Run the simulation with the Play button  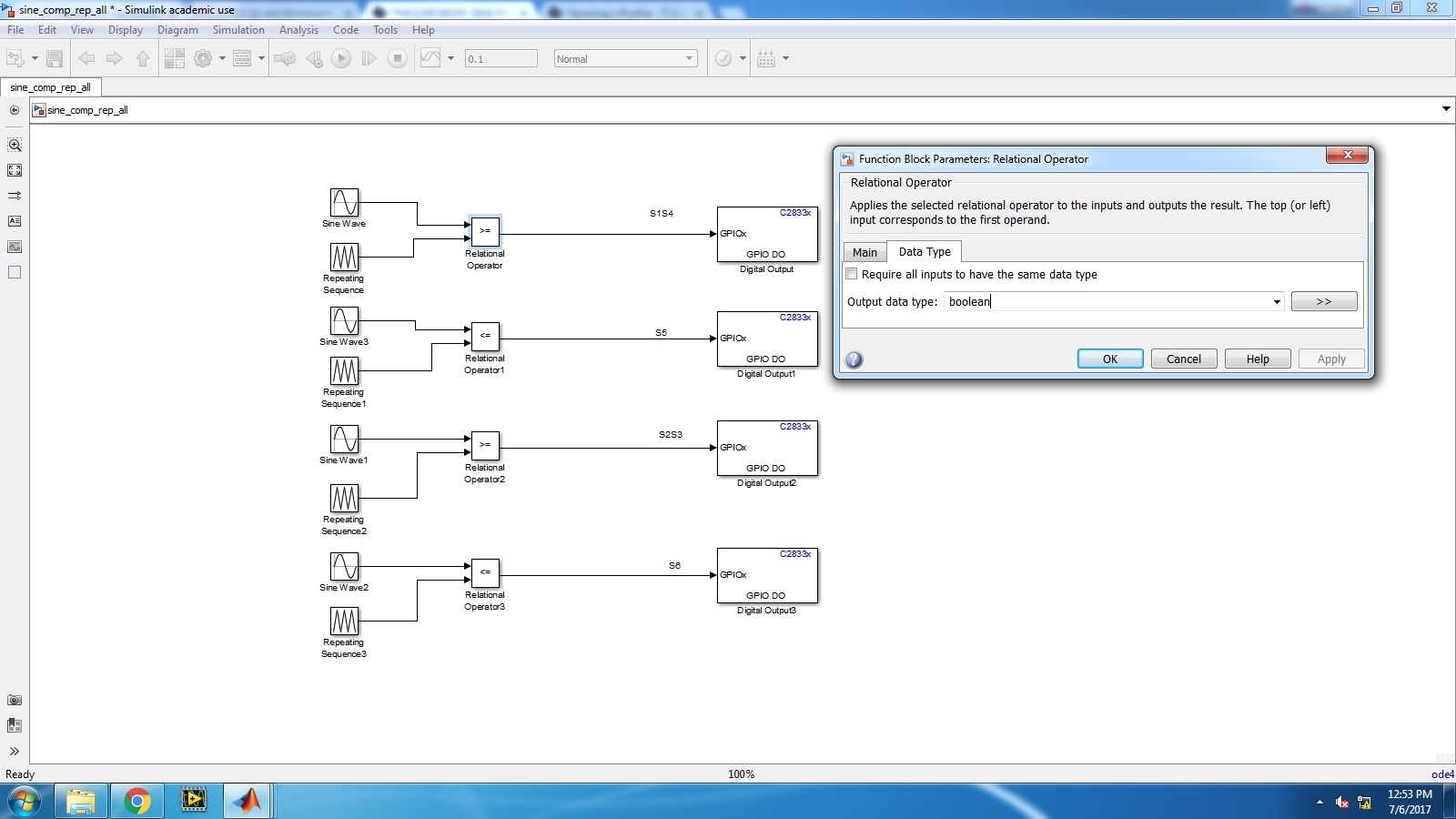pos(341,58)
